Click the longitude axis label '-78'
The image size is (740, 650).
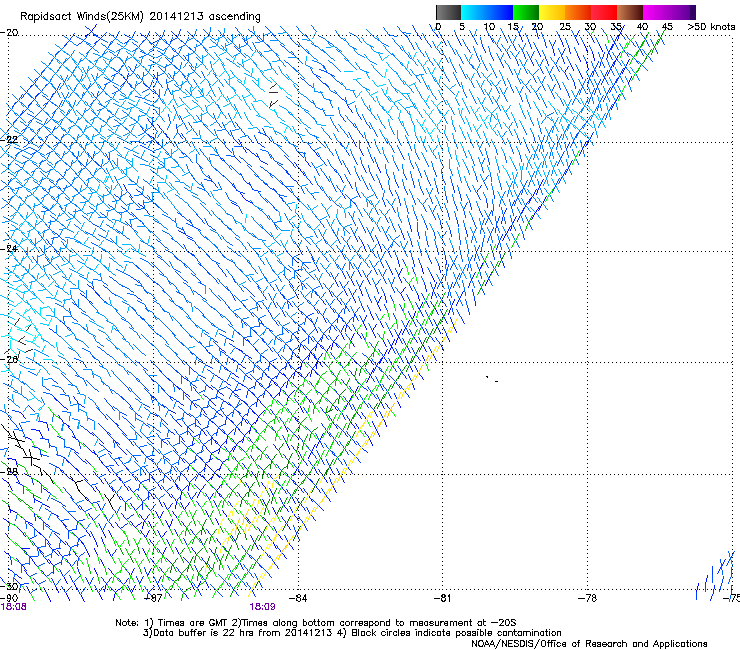pyautogui.click(x=587, y=598)
